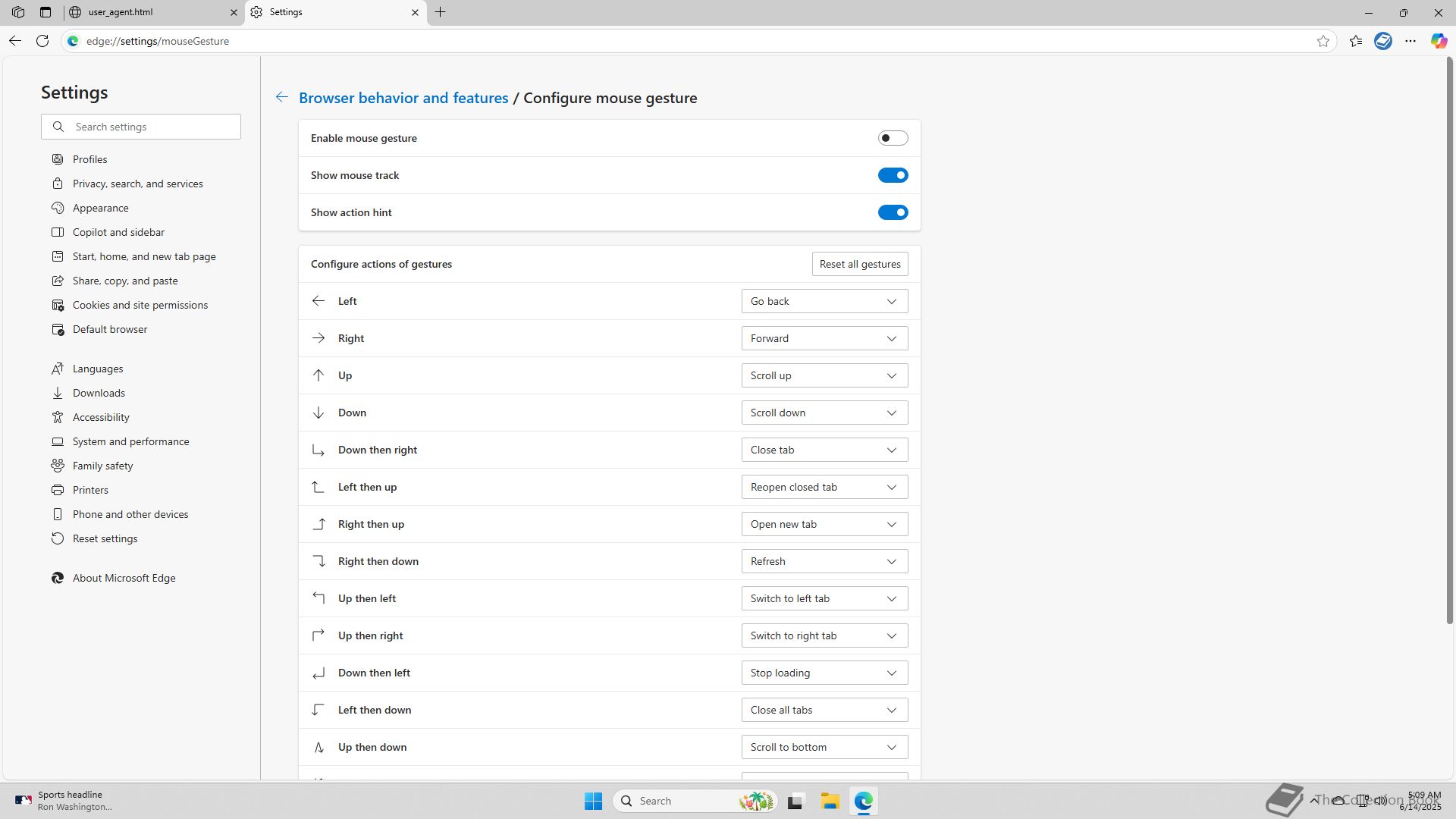Click Reset all gestures button
The height and width of the screenshot is (819, 1456).
click(x=859, y=264)
